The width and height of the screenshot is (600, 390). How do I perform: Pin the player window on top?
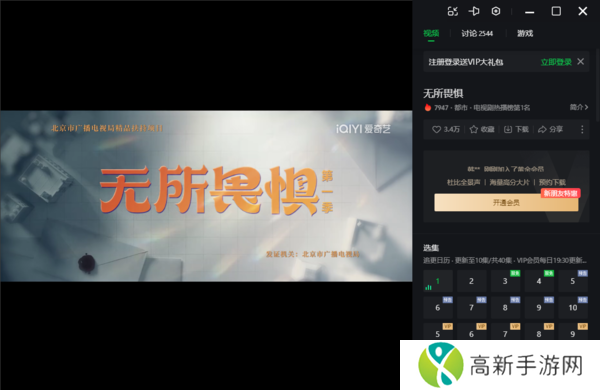click(474, 11)
